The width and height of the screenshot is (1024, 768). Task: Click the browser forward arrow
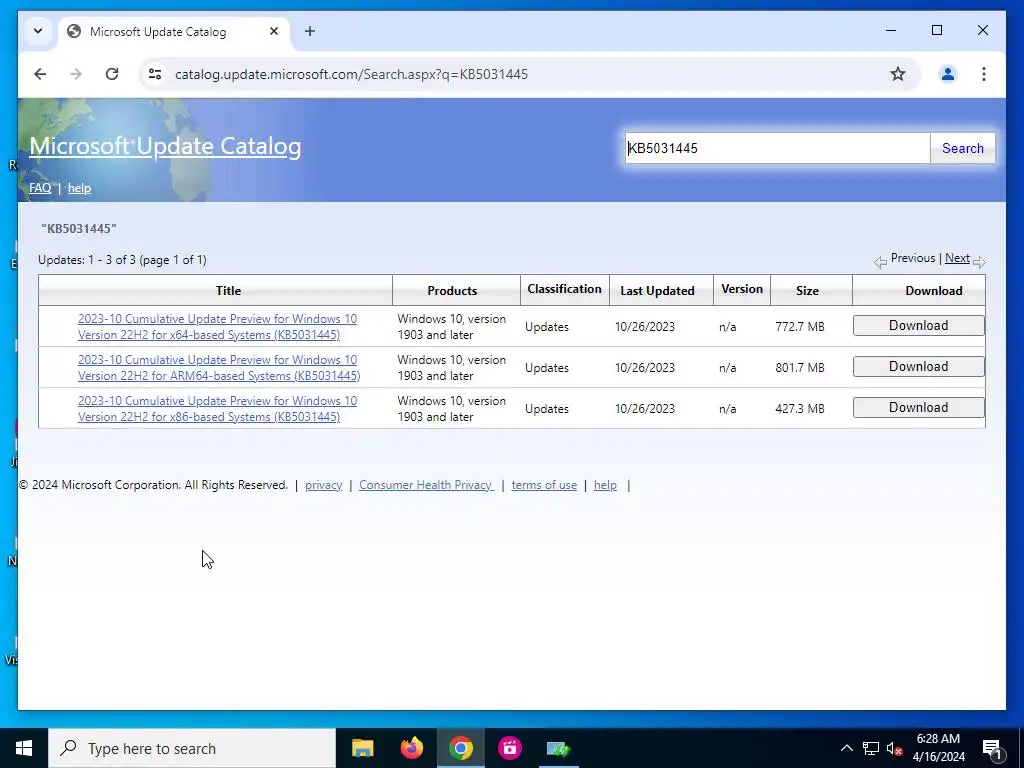click(x=76, y=74)
